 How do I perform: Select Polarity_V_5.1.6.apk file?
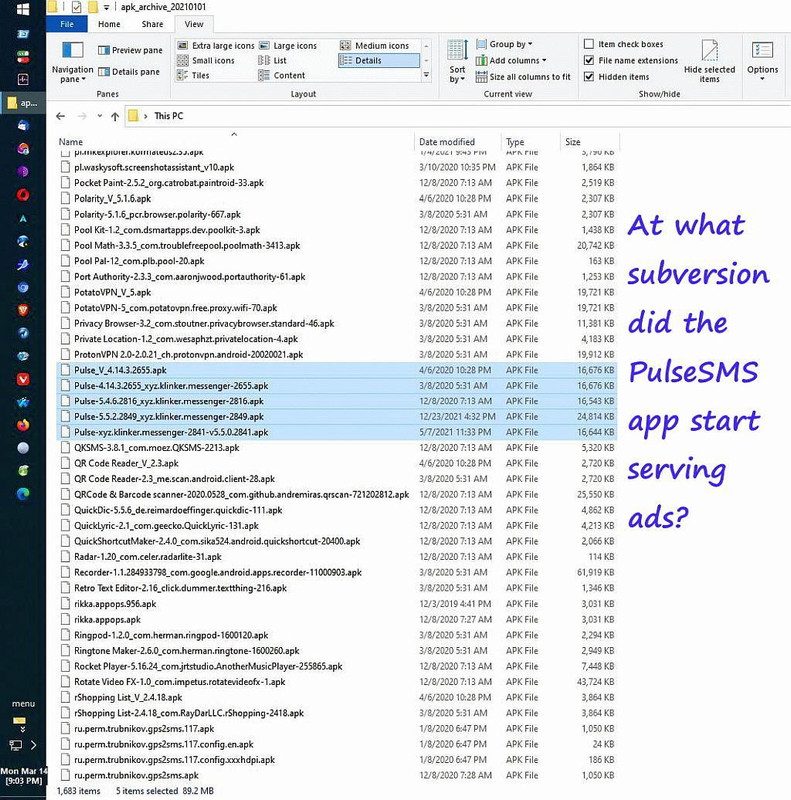click(337, 198)
